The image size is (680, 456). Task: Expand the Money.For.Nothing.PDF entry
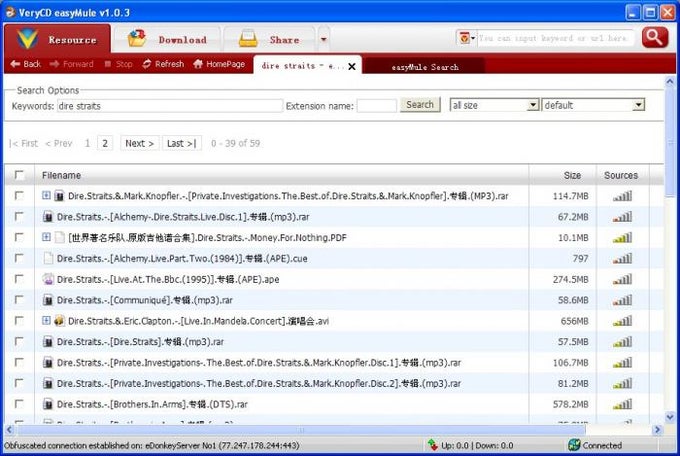pos(46,237)
